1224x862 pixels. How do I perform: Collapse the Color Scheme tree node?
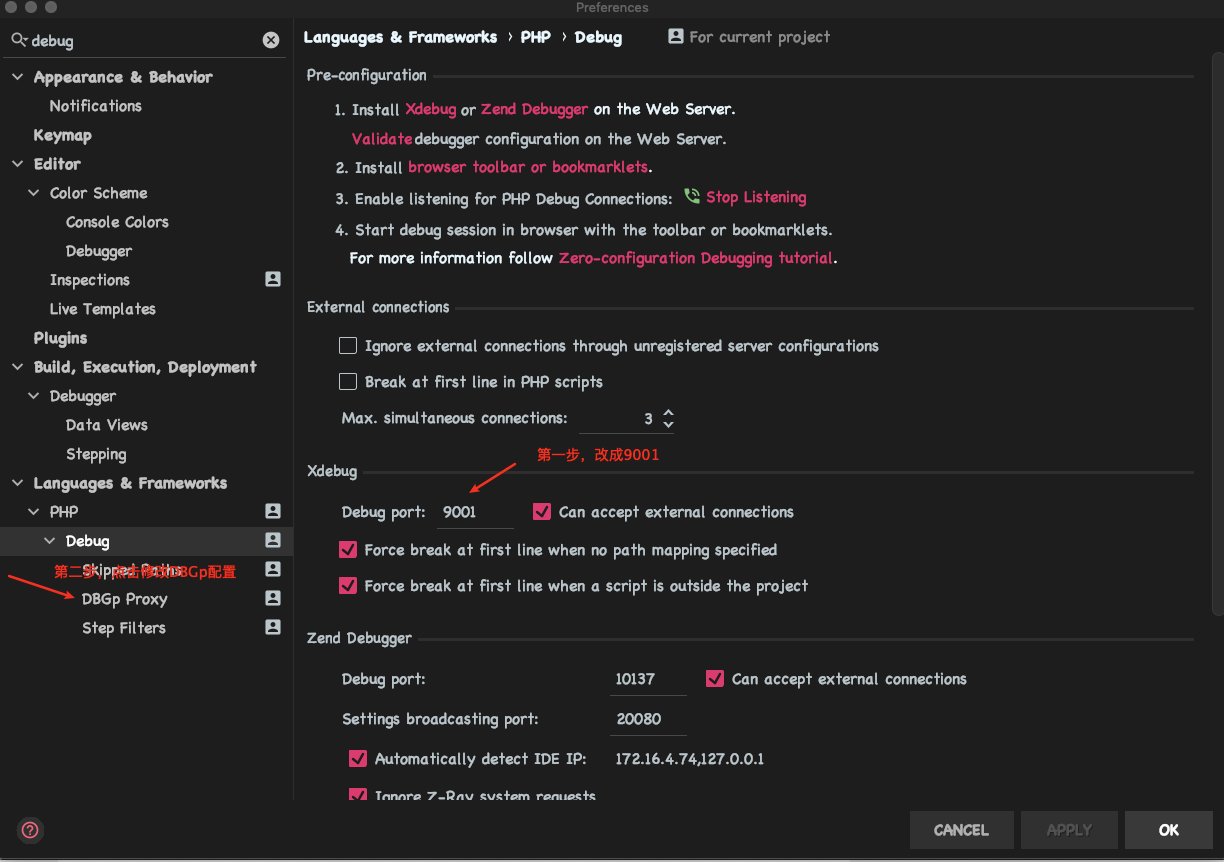[x=34, y=193]
